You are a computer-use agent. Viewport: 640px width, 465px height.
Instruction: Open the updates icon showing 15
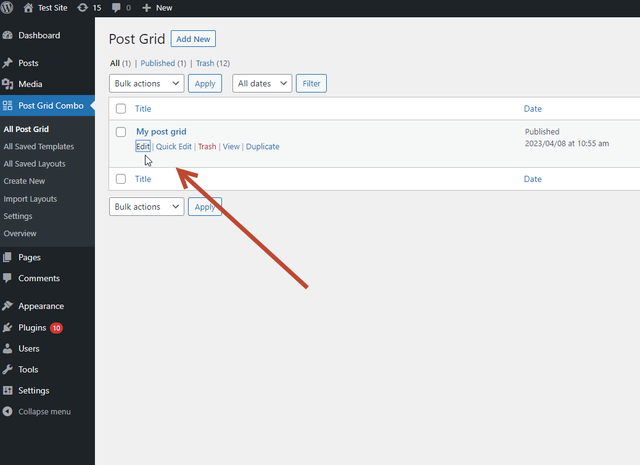[x=82, y=8]
